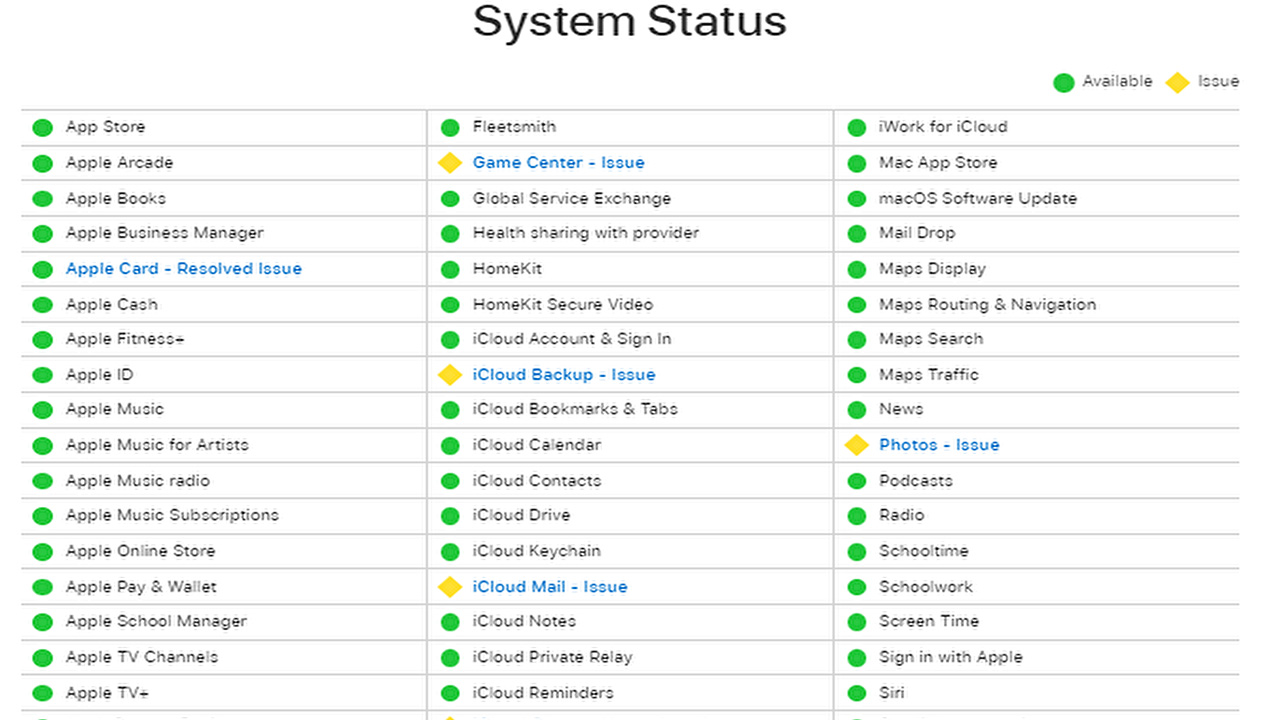The height and width of the screenshot is (720, 1280).
Task: View the Photos - Issue entry
Action: pos(939,445)
